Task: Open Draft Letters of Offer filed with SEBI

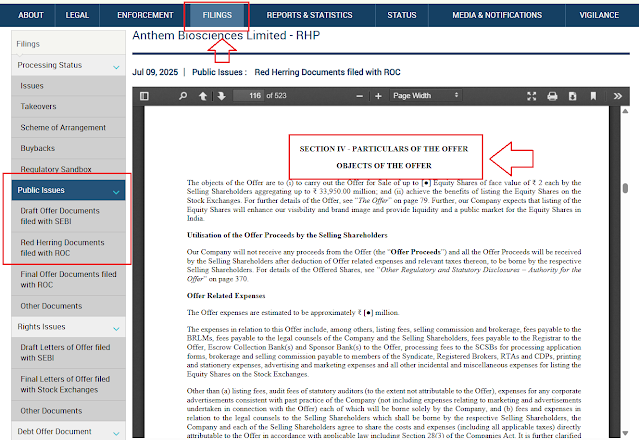Action: (68, 352)
